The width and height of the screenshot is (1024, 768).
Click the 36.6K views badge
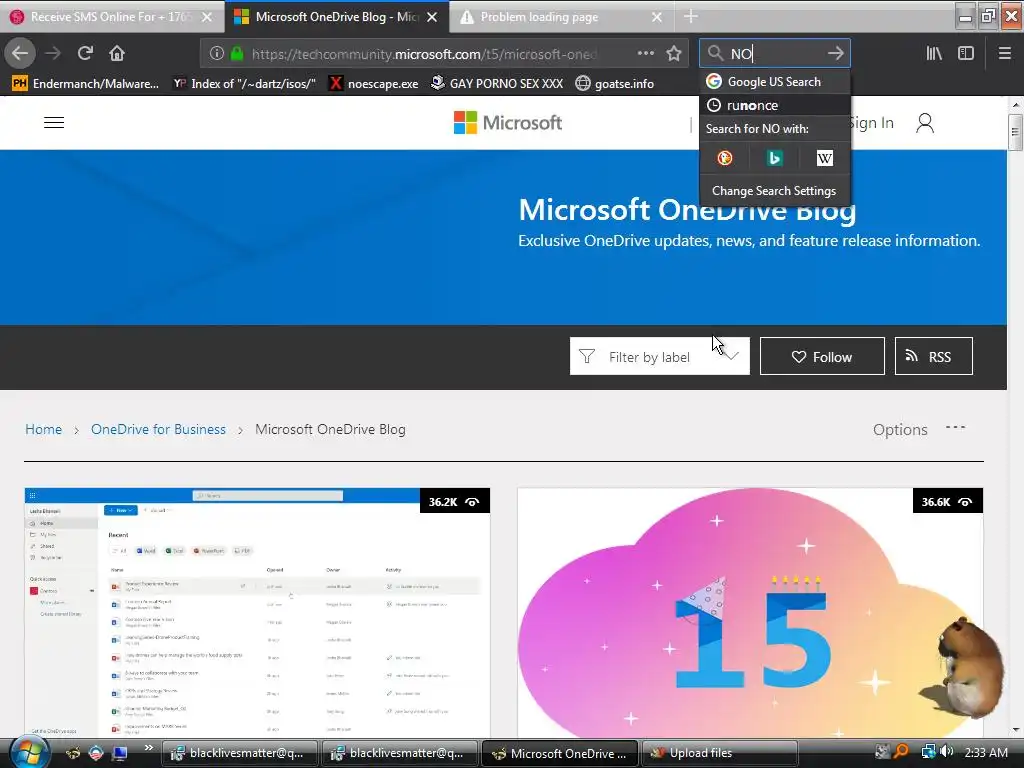948,502
